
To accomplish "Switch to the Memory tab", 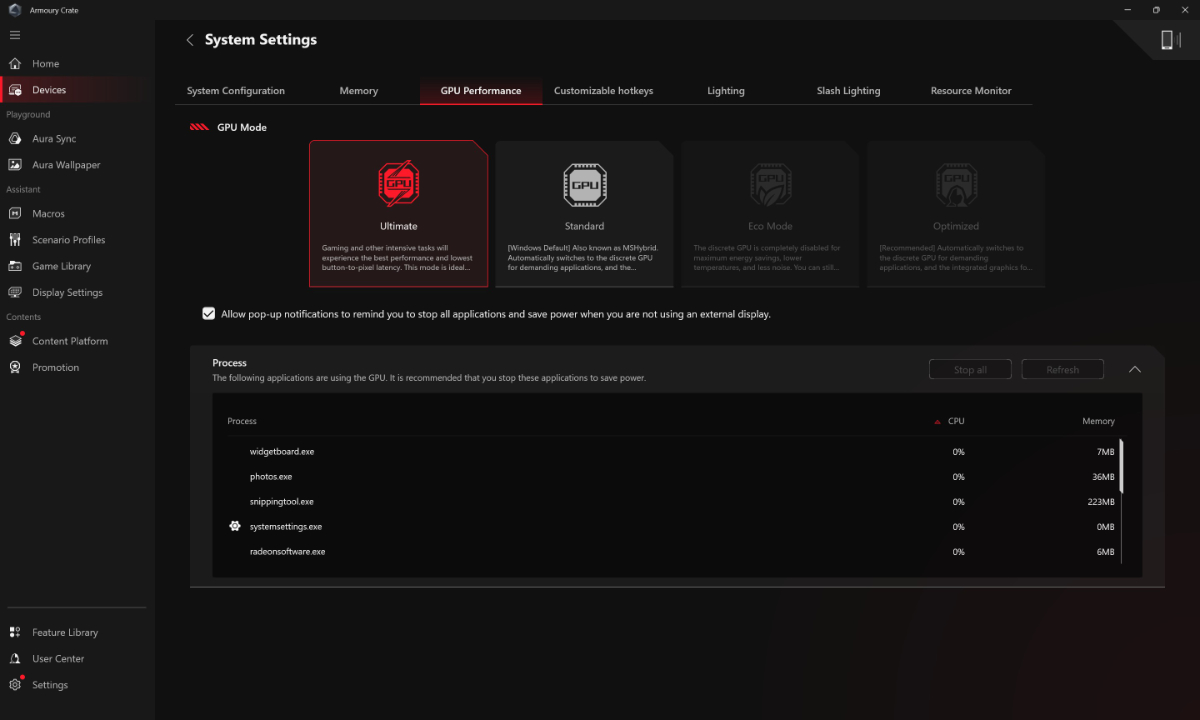I will pyautogui.click(x=358, y=91).
